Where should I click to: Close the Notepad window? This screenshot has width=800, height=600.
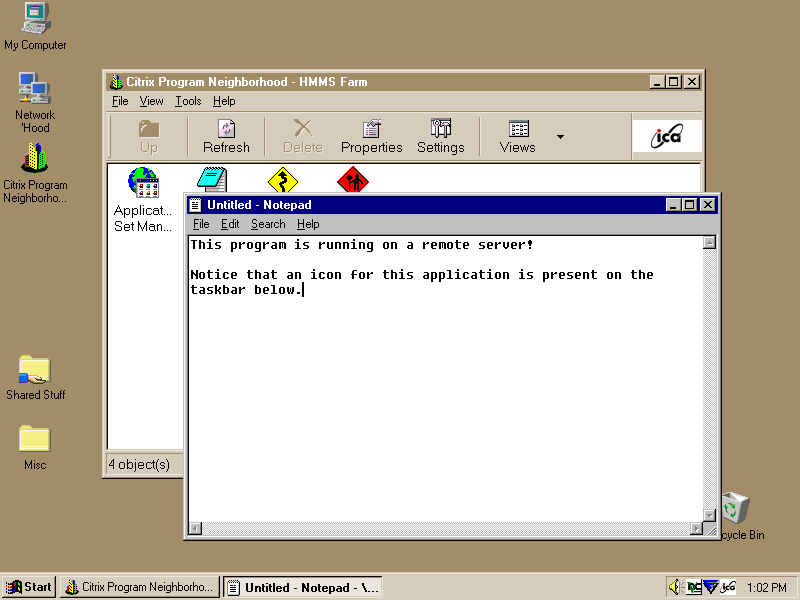708,205
